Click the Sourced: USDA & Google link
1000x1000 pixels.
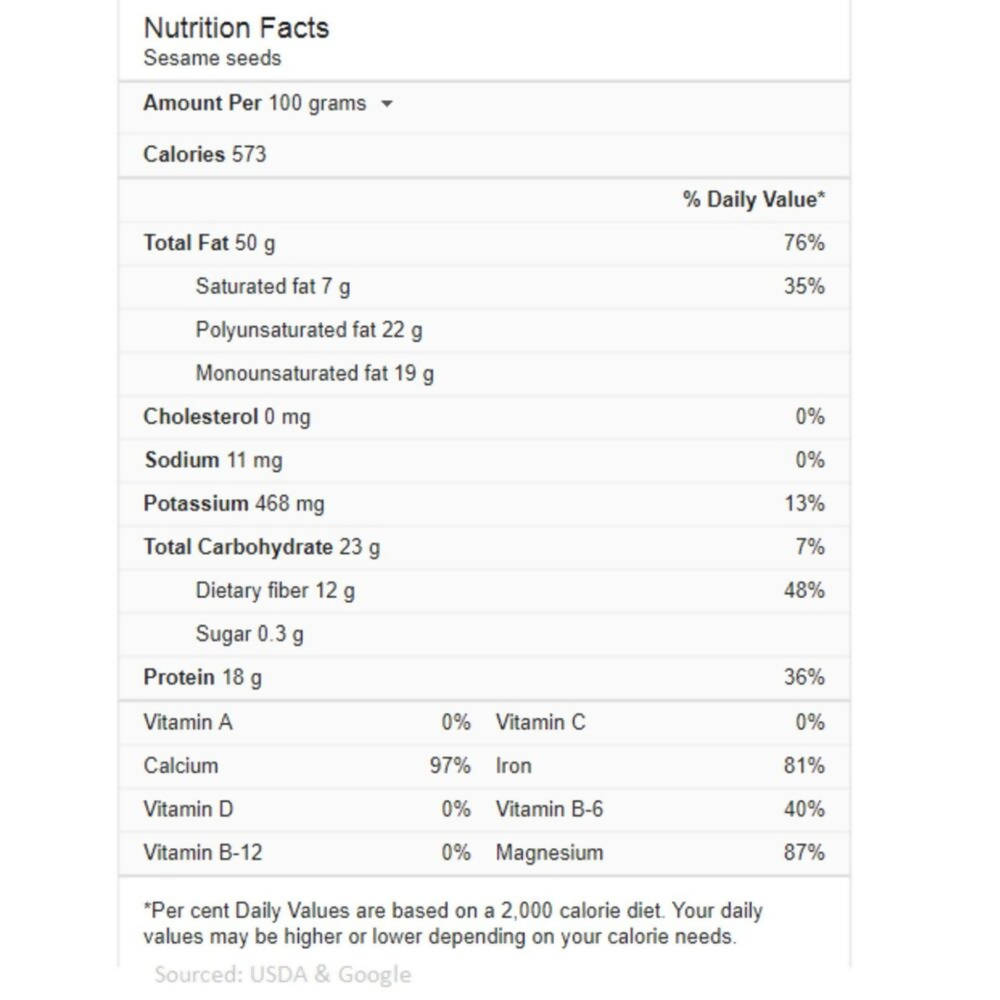(283, 974)
